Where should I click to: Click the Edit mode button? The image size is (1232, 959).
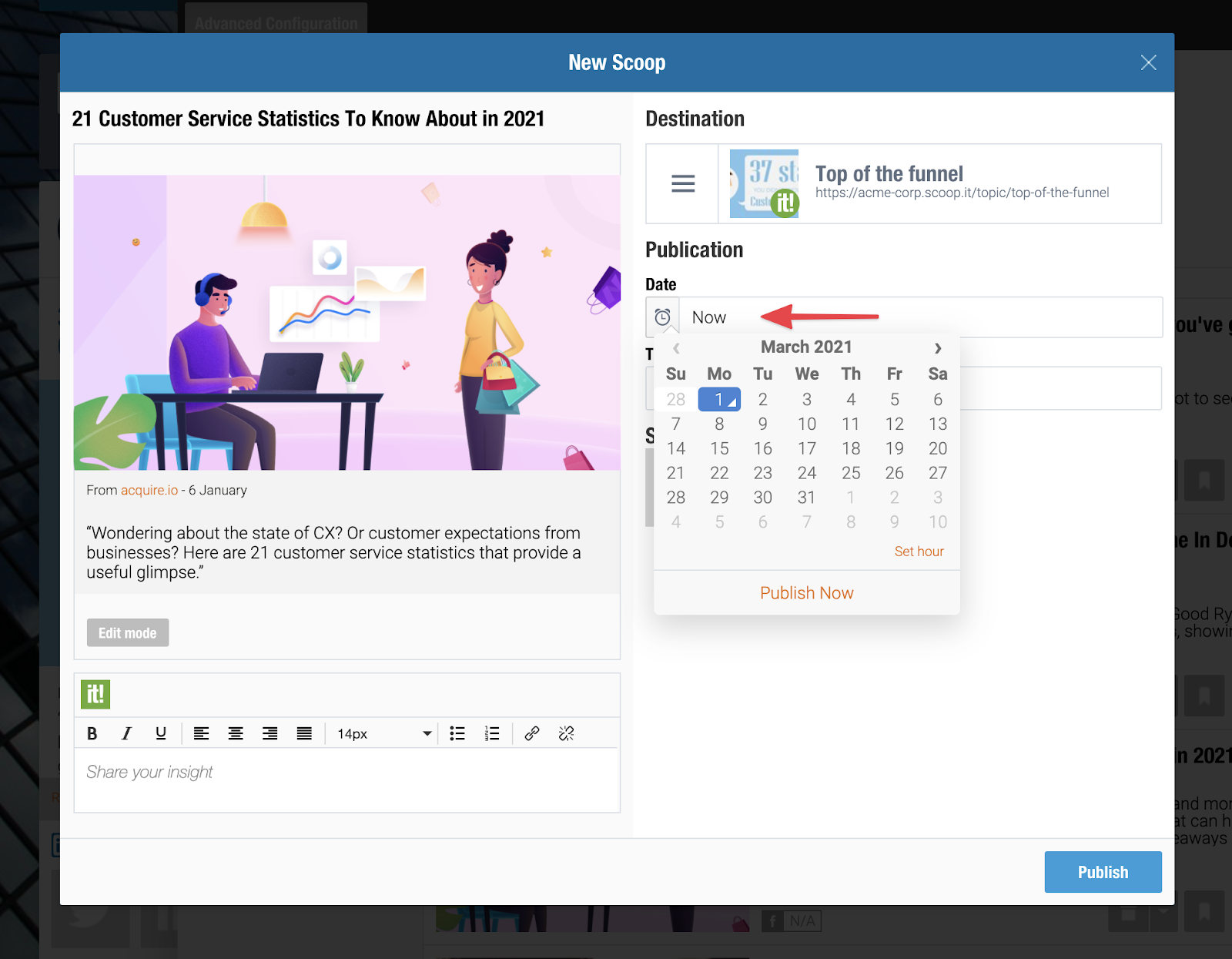tap(128, 632)
